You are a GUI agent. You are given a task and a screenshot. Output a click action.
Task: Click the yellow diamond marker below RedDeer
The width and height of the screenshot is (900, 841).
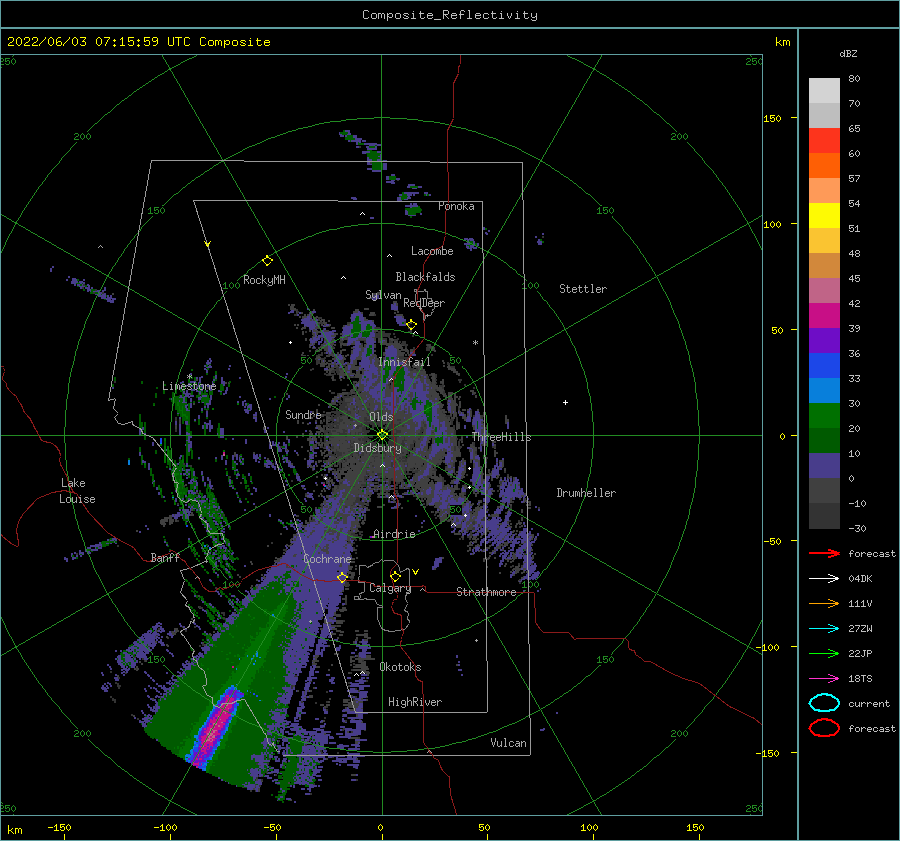[411, 325]
